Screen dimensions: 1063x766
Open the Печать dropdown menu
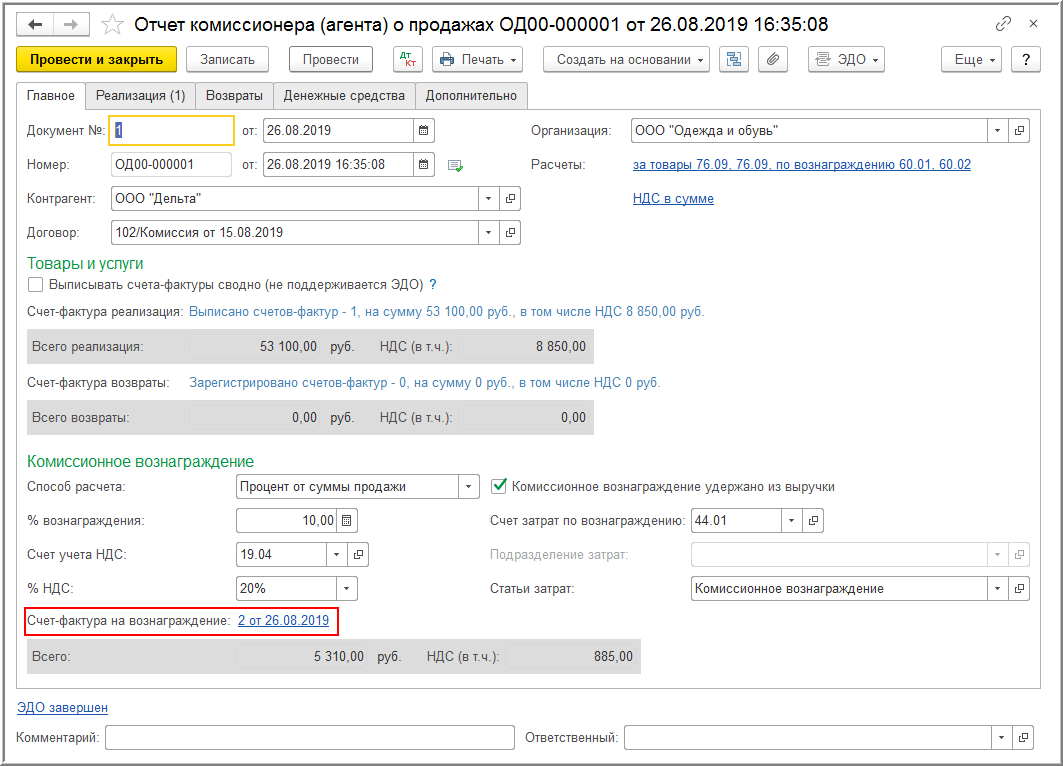[477, 60]
